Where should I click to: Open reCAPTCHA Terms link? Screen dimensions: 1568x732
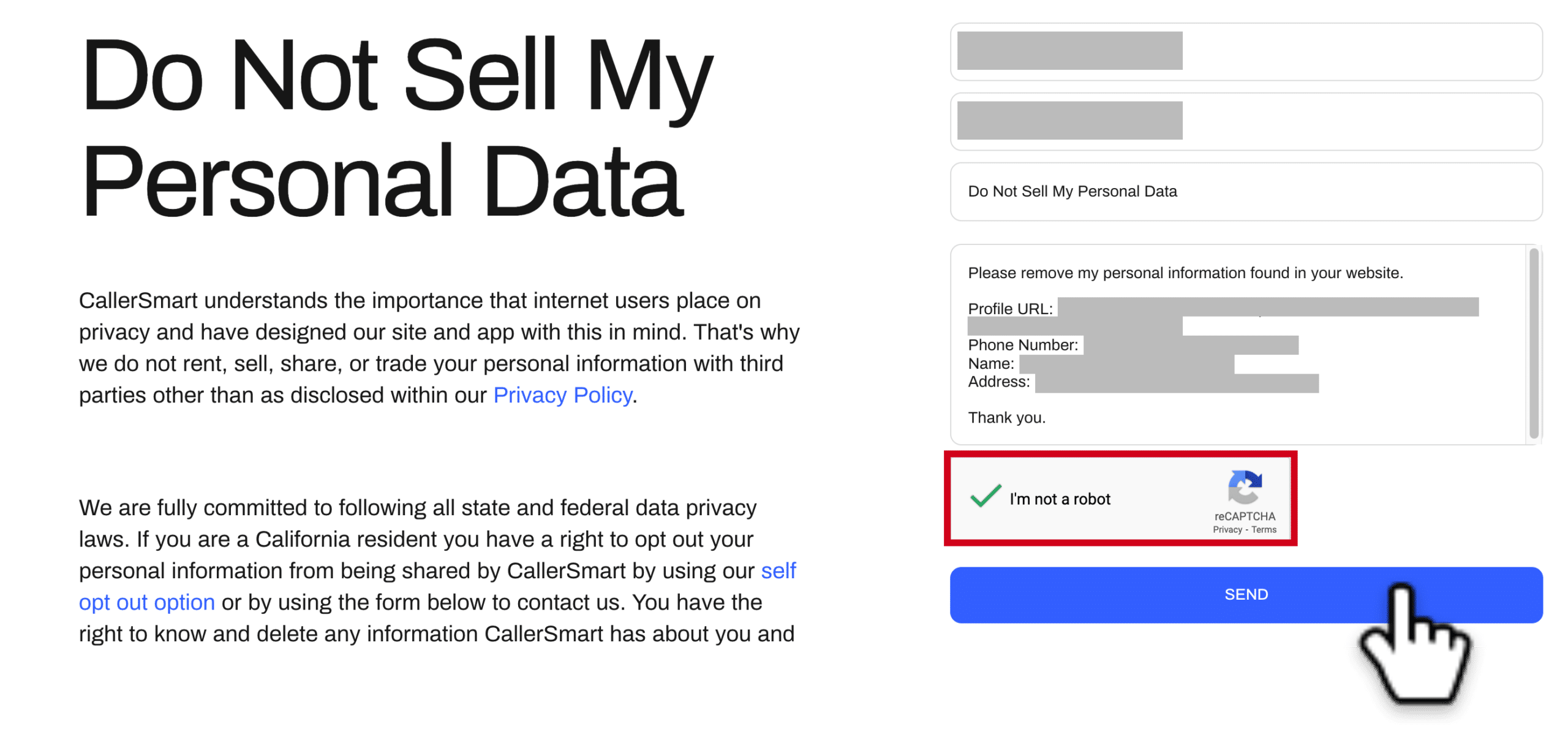(1263, 529)
